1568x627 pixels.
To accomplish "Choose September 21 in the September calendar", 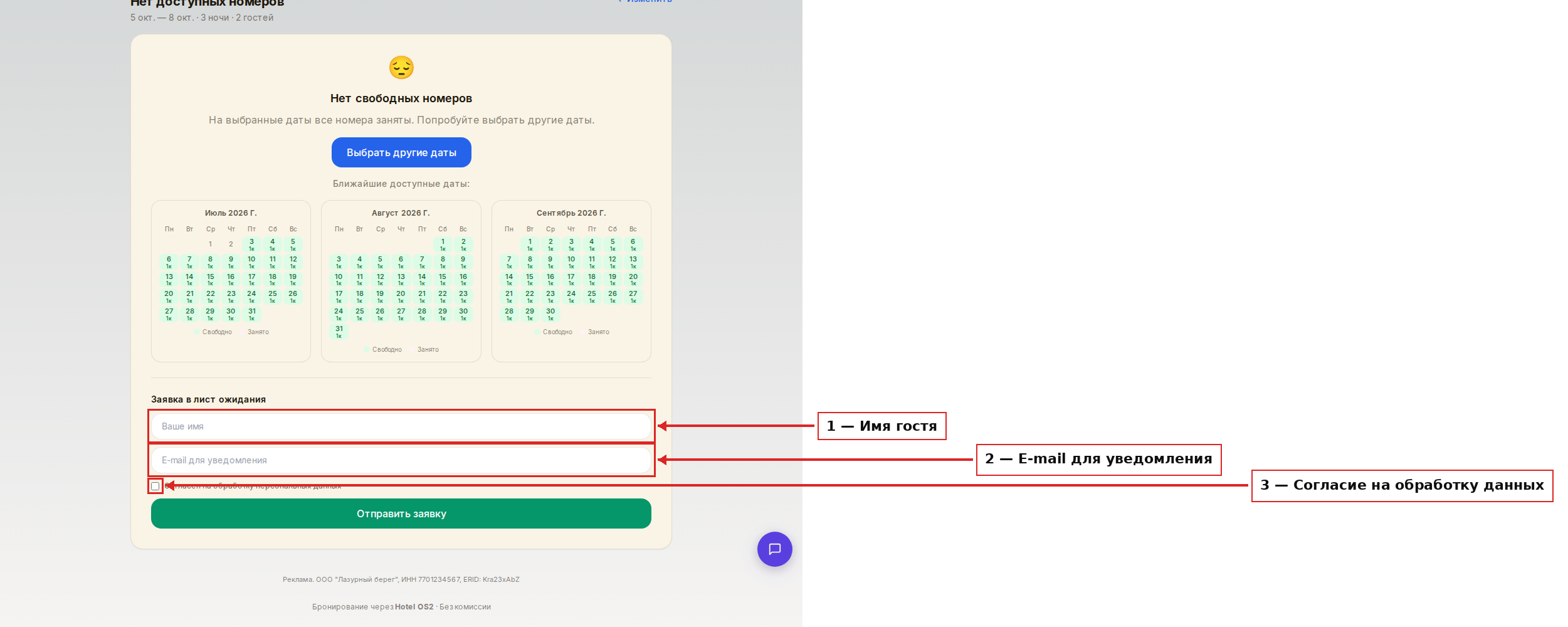I will point(509,296).
